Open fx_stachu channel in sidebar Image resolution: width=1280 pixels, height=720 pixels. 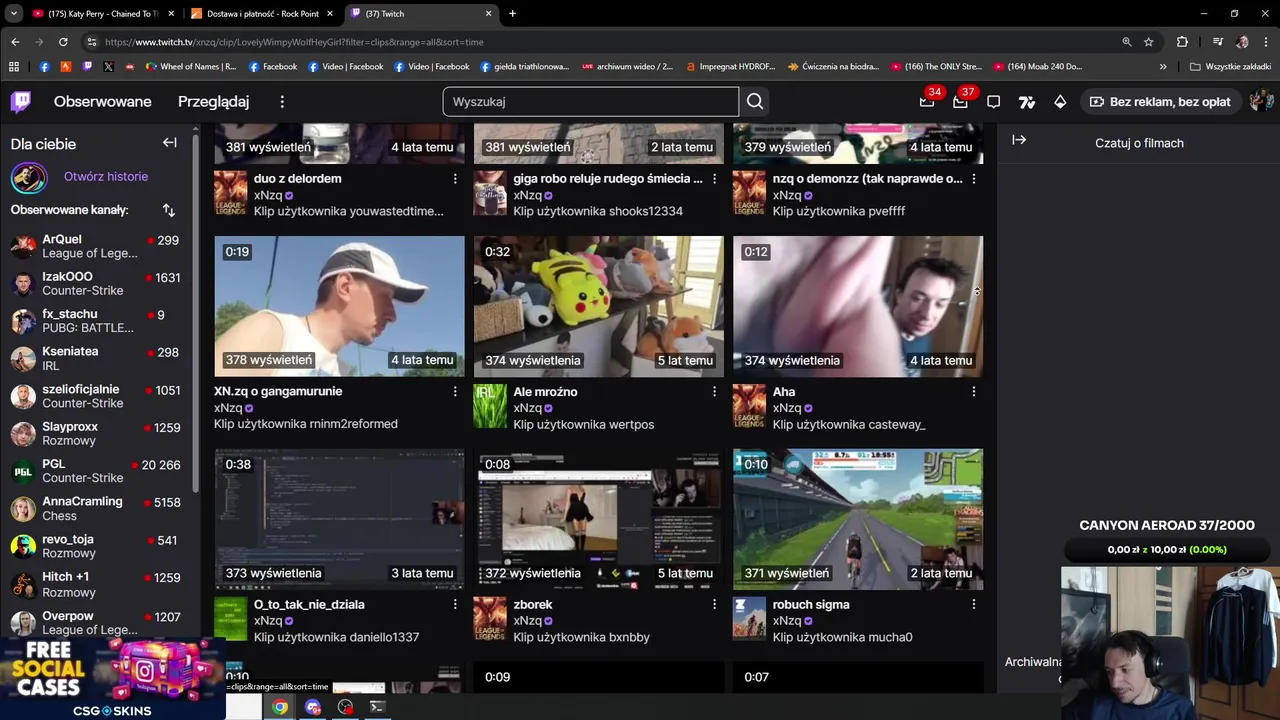coord(95,321)
